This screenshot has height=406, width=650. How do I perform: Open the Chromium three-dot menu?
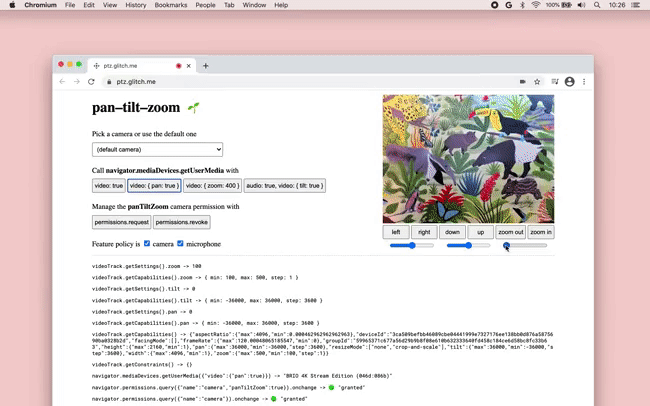tap(584, 81)
